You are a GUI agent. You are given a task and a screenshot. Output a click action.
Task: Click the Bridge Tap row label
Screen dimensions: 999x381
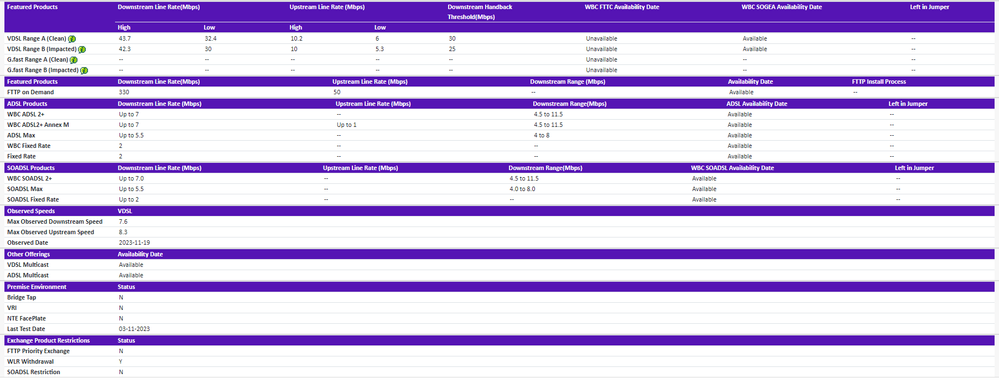tap(22, 298)
